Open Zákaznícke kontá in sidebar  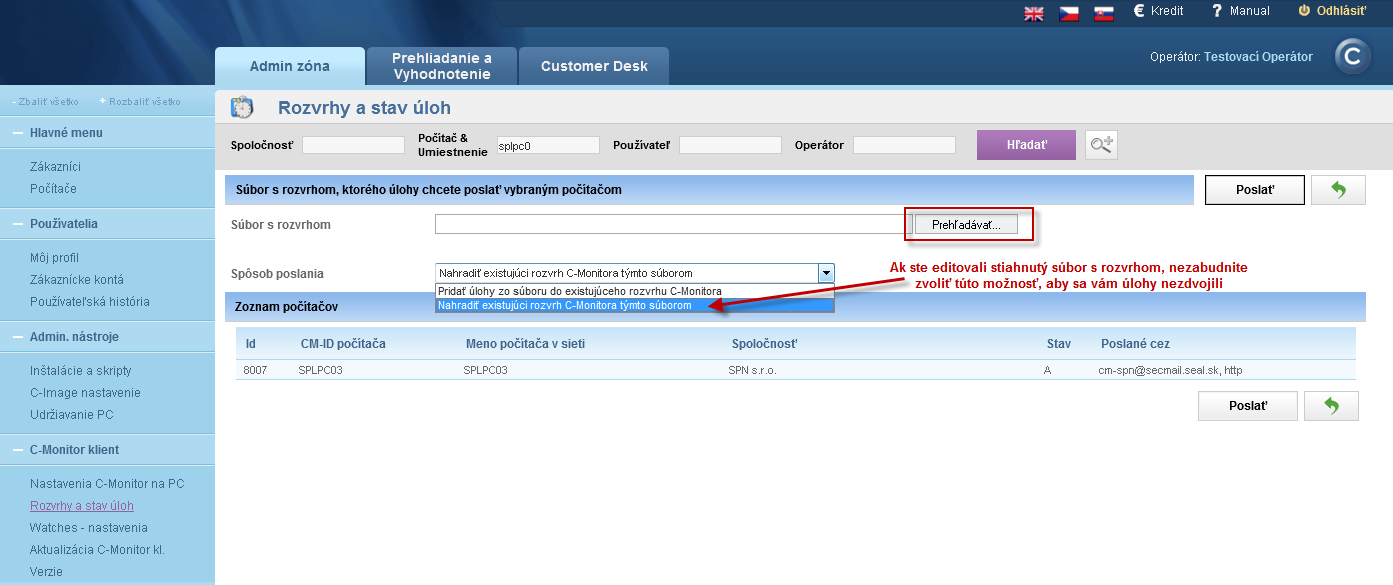(x=77, y=280)
